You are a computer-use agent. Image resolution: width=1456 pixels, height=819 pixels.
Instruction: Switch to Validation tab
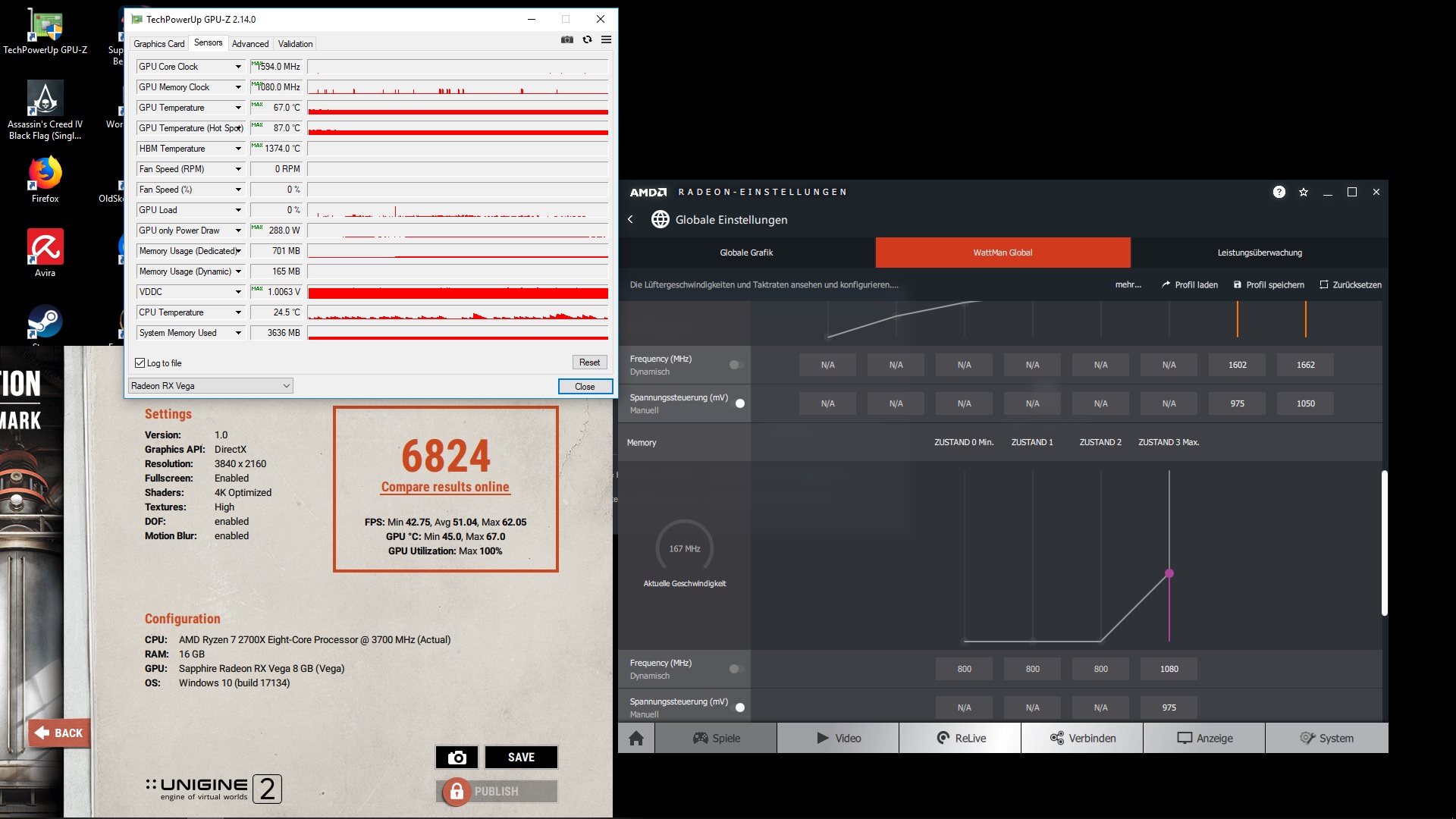coord(295,44)
